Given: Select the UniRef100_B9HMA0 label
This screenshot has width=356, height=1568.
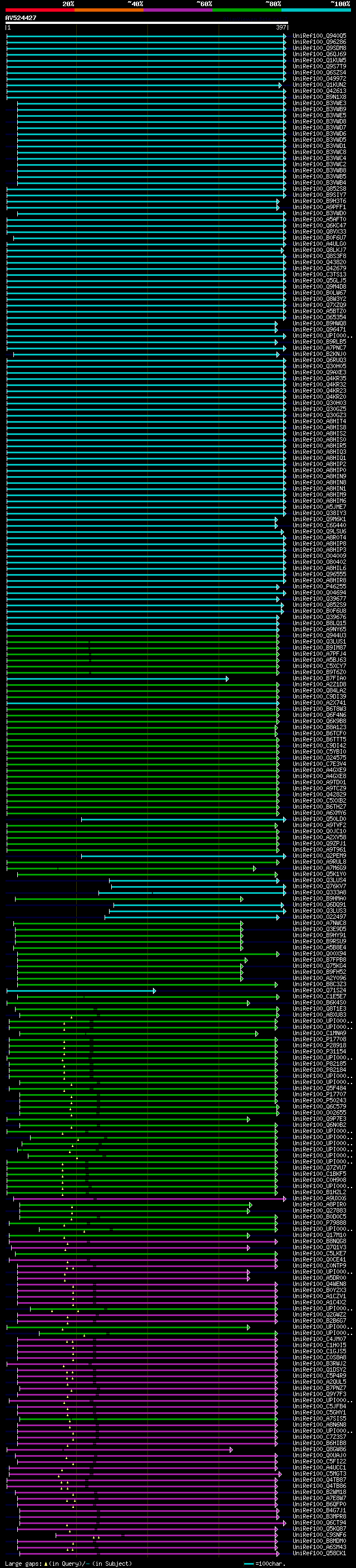Looking at the screenshot, I should point(319,898).
